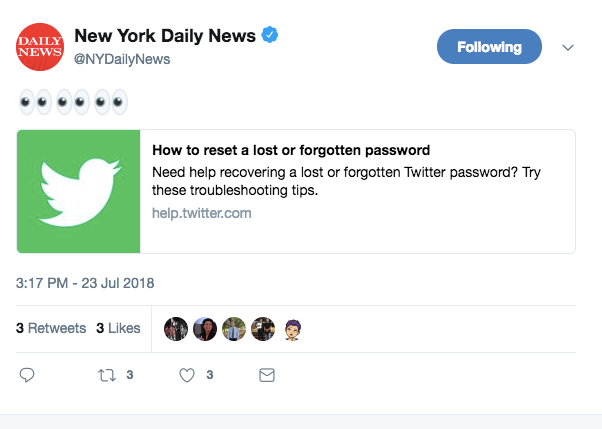Click the purple-haired cartoon avatar
Screen dimensions: 602x429
293,330
